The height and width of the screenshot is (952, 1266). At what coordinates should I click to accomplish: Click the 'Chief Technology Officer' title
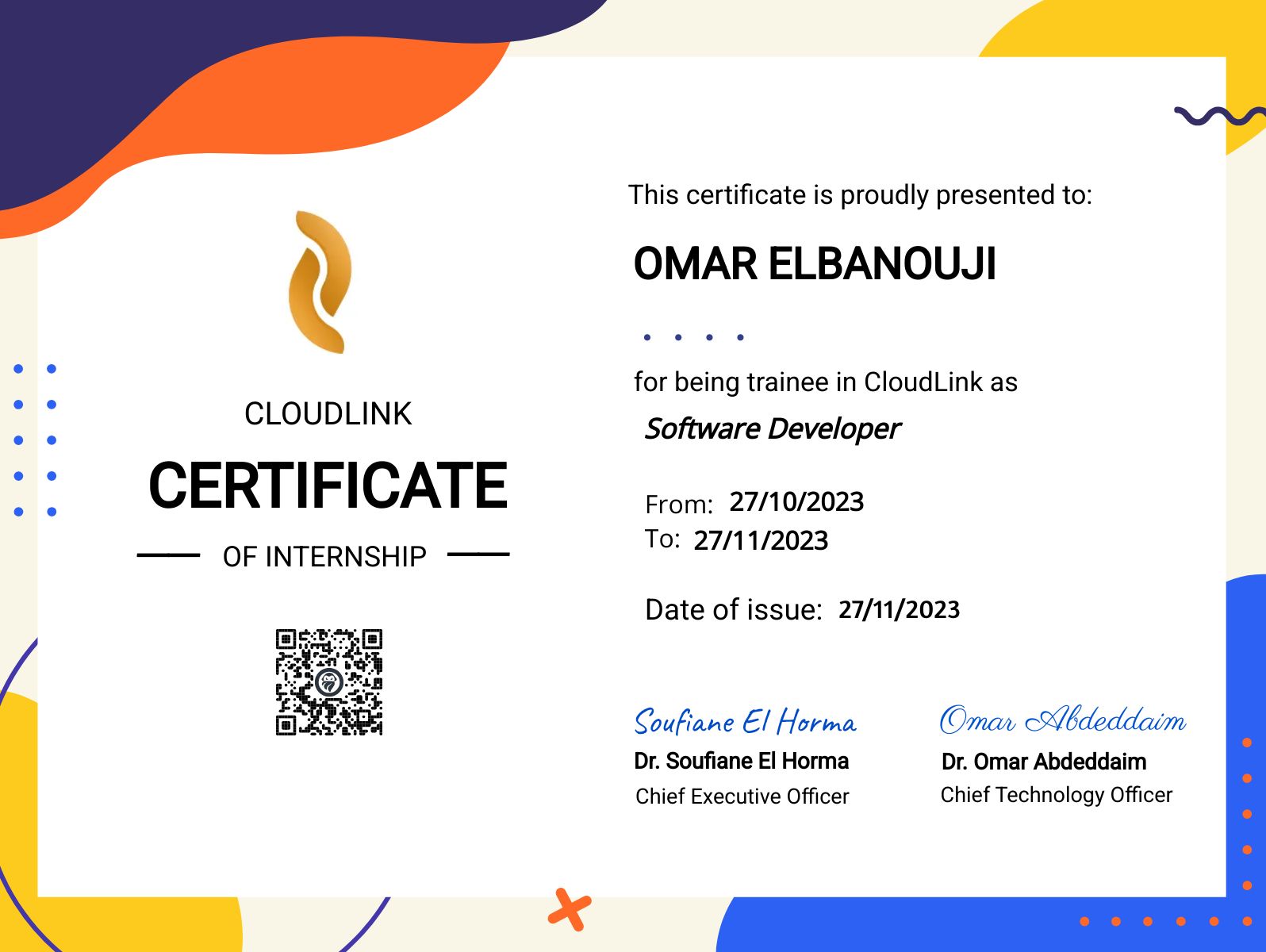point(1056,795)
